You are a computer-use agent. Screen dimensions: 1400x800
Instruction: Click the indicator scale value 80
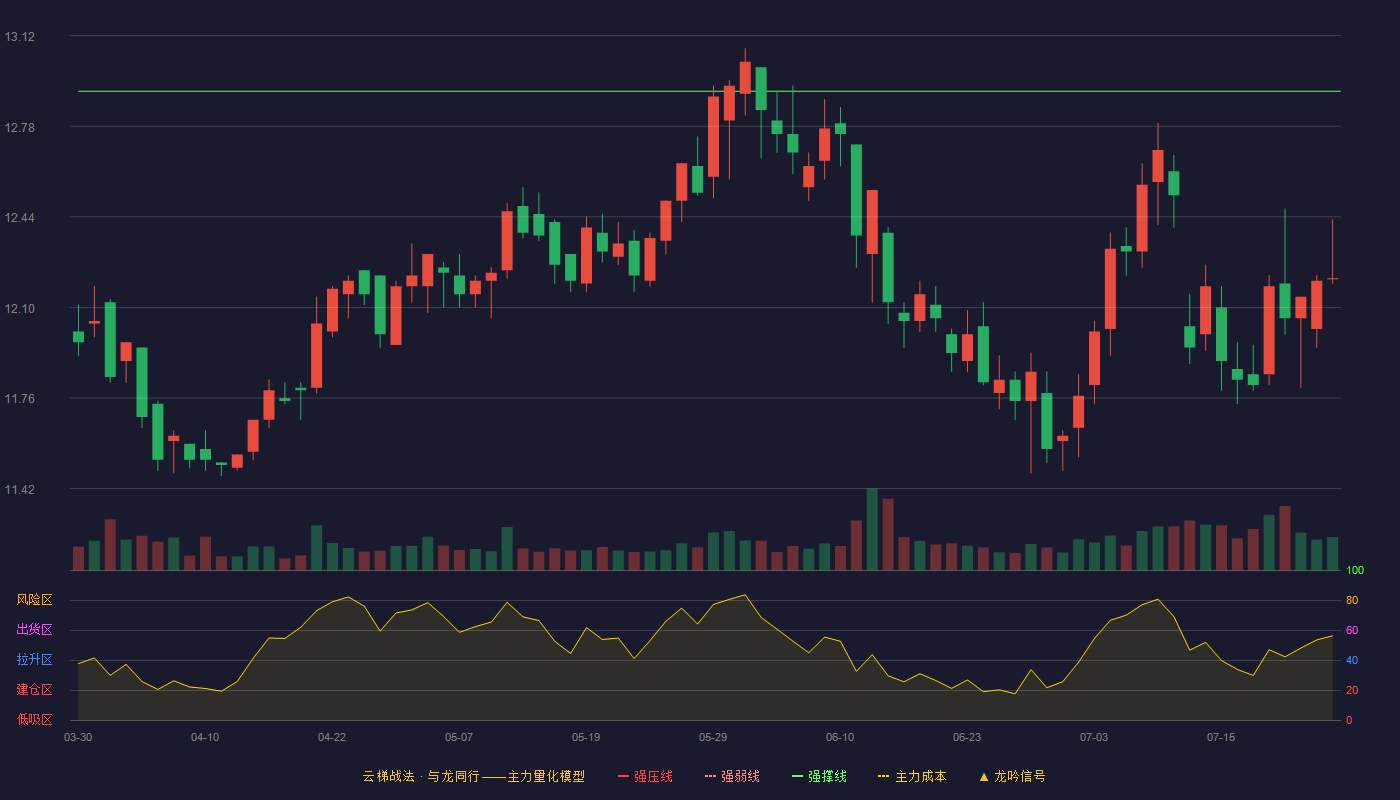point(1352,600)
